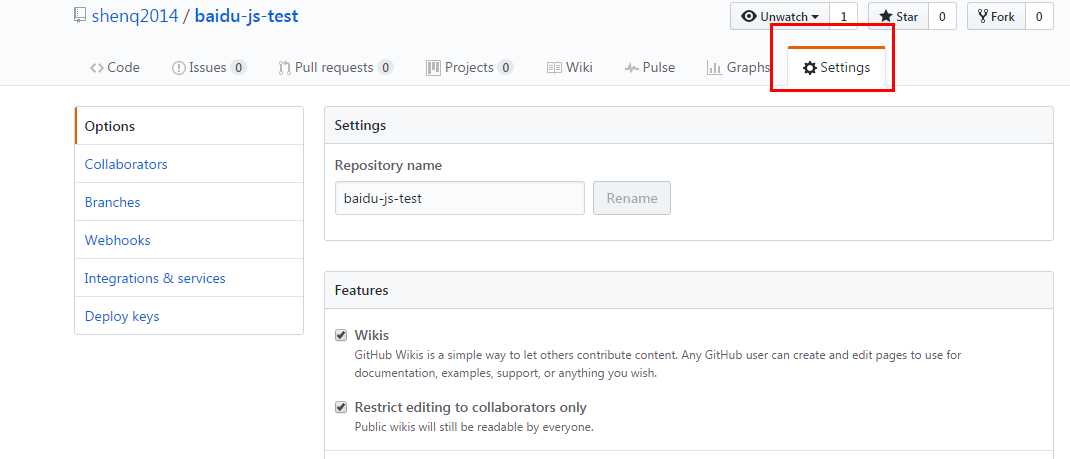Open the watchers count 1
Image resolution: width=1070 pixels, height=459 pixels.
coord(843,16)
